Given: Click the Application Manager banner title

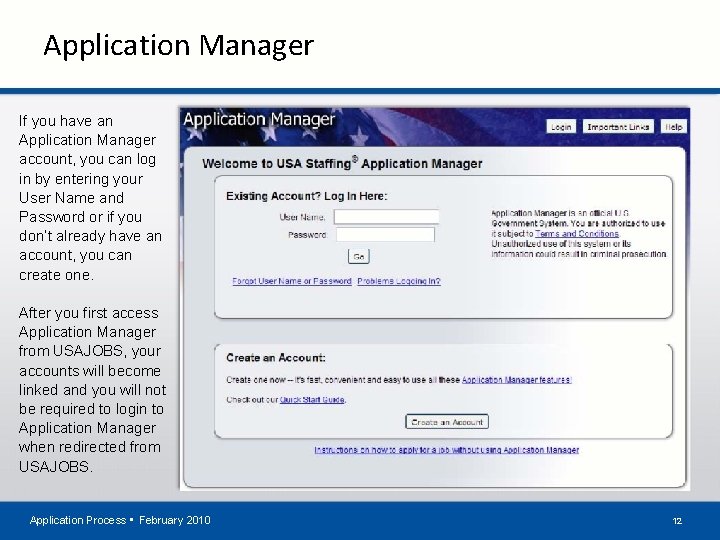Looking at the screenshot, I should click(x=259, y=119).
